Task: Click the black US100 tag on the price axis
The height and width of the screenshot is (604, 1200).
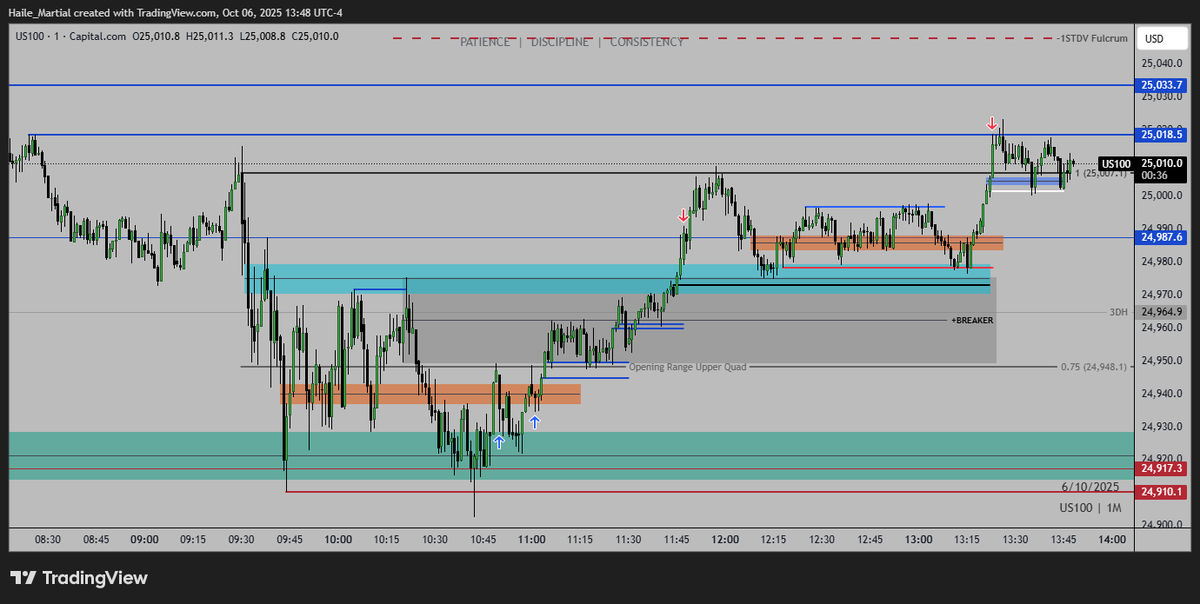Action: click(x=1114, y=162)
